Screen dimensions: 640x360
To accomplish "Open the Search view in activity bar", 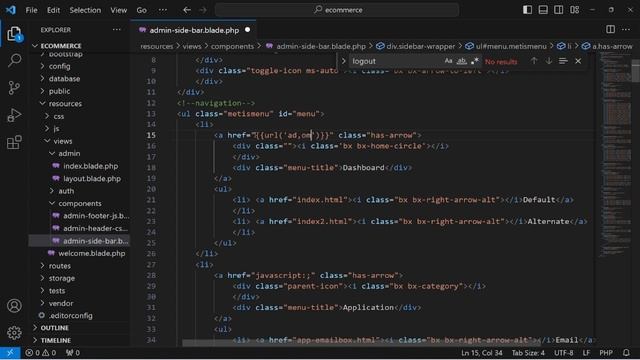I will point(14,61).
